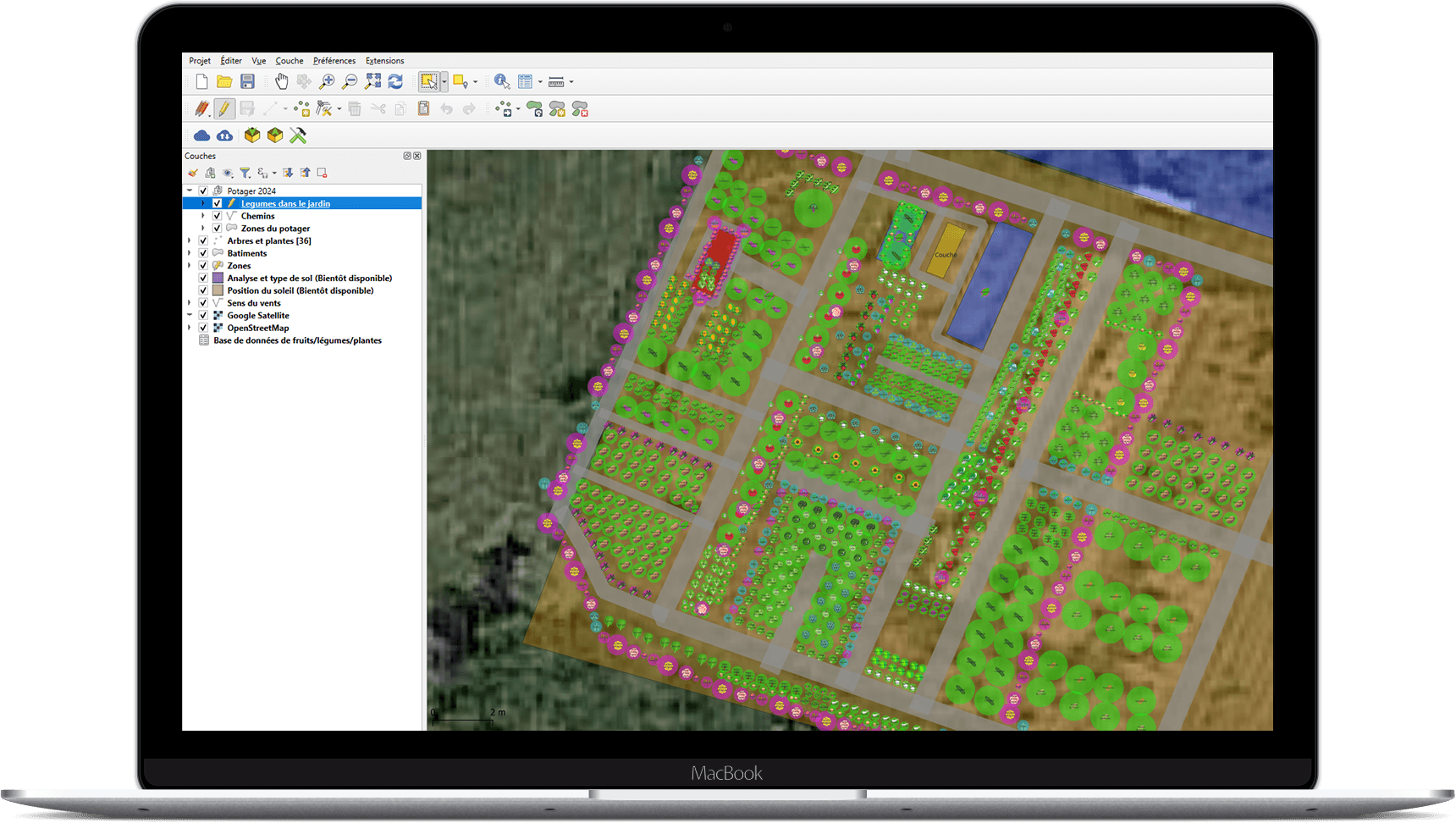1456x823 pixels.
Task: Paste features with the clipboard icon
Action: coord(423,109)
